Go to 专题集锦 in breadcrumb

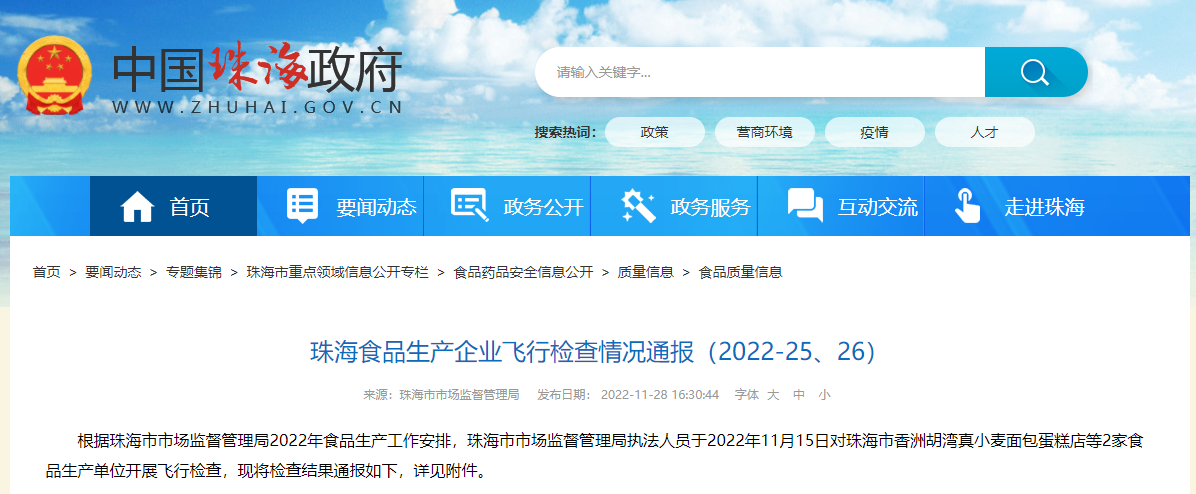[194, 272]
